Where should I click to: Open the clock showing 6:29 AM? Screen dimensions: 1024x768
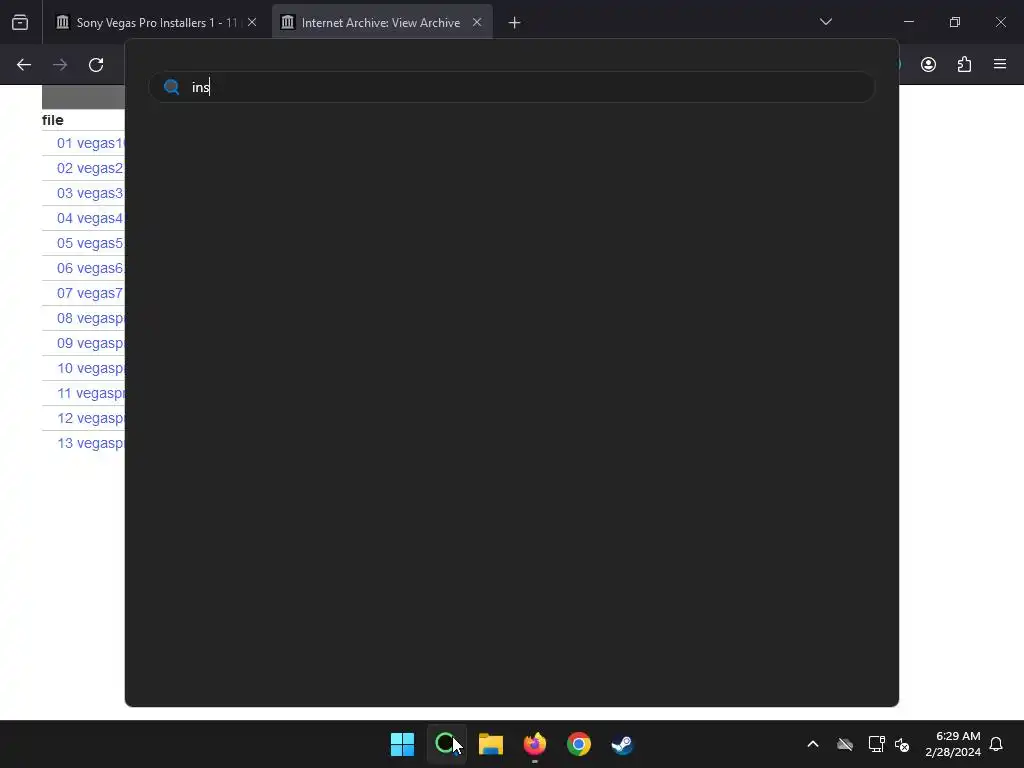pos(953,744)
